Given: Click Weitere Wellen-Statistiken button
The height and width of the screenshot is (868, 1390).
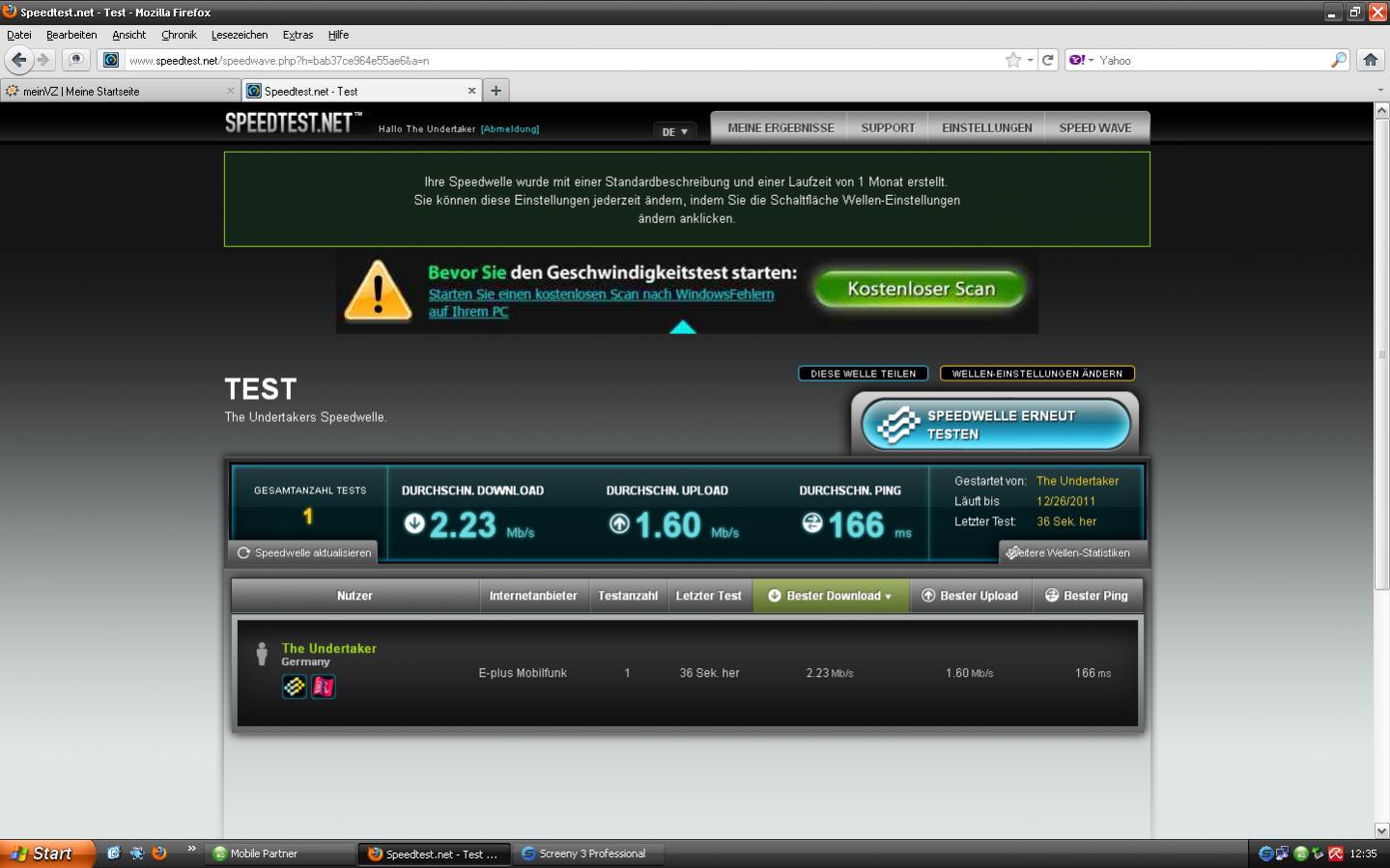Looking at the screenshot, I should point(1072,552).
